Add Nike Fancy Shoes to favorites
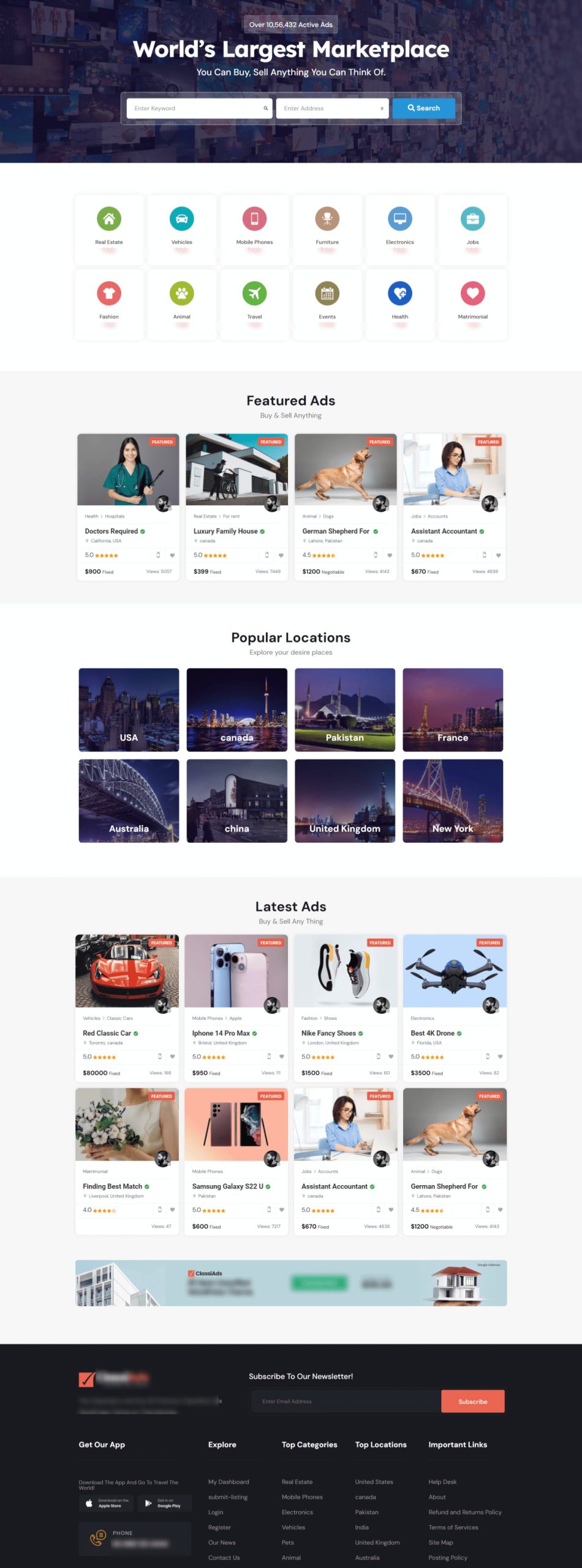 point(391,1057)
